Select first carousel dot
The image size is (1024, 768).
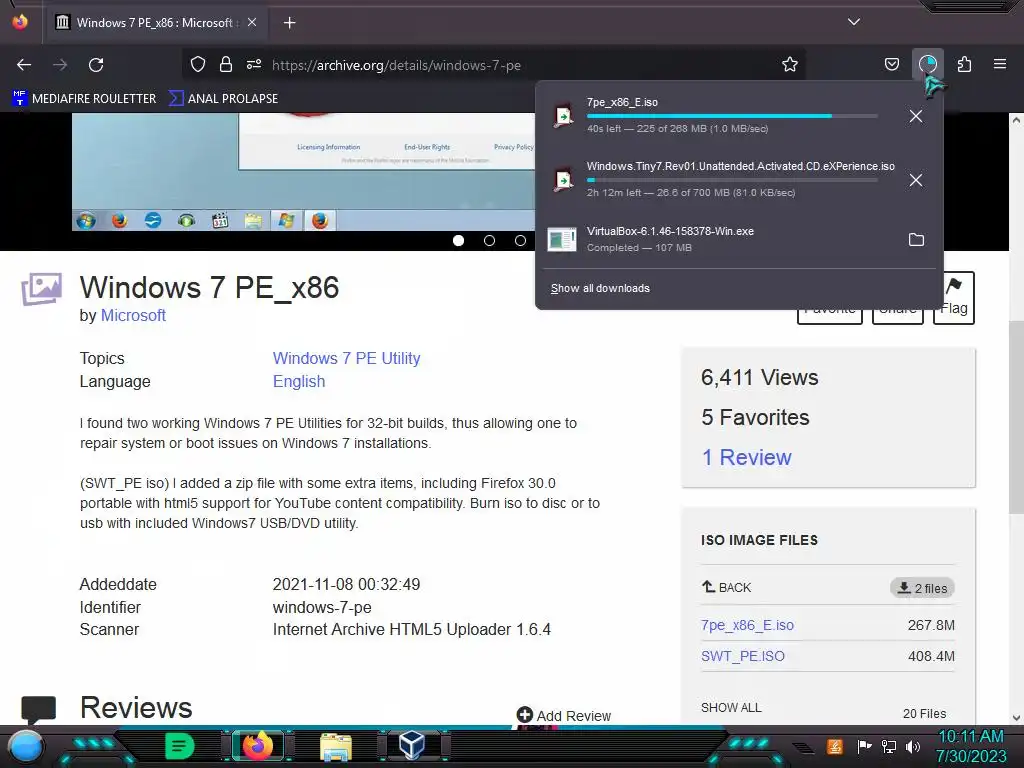click(458, 240)
